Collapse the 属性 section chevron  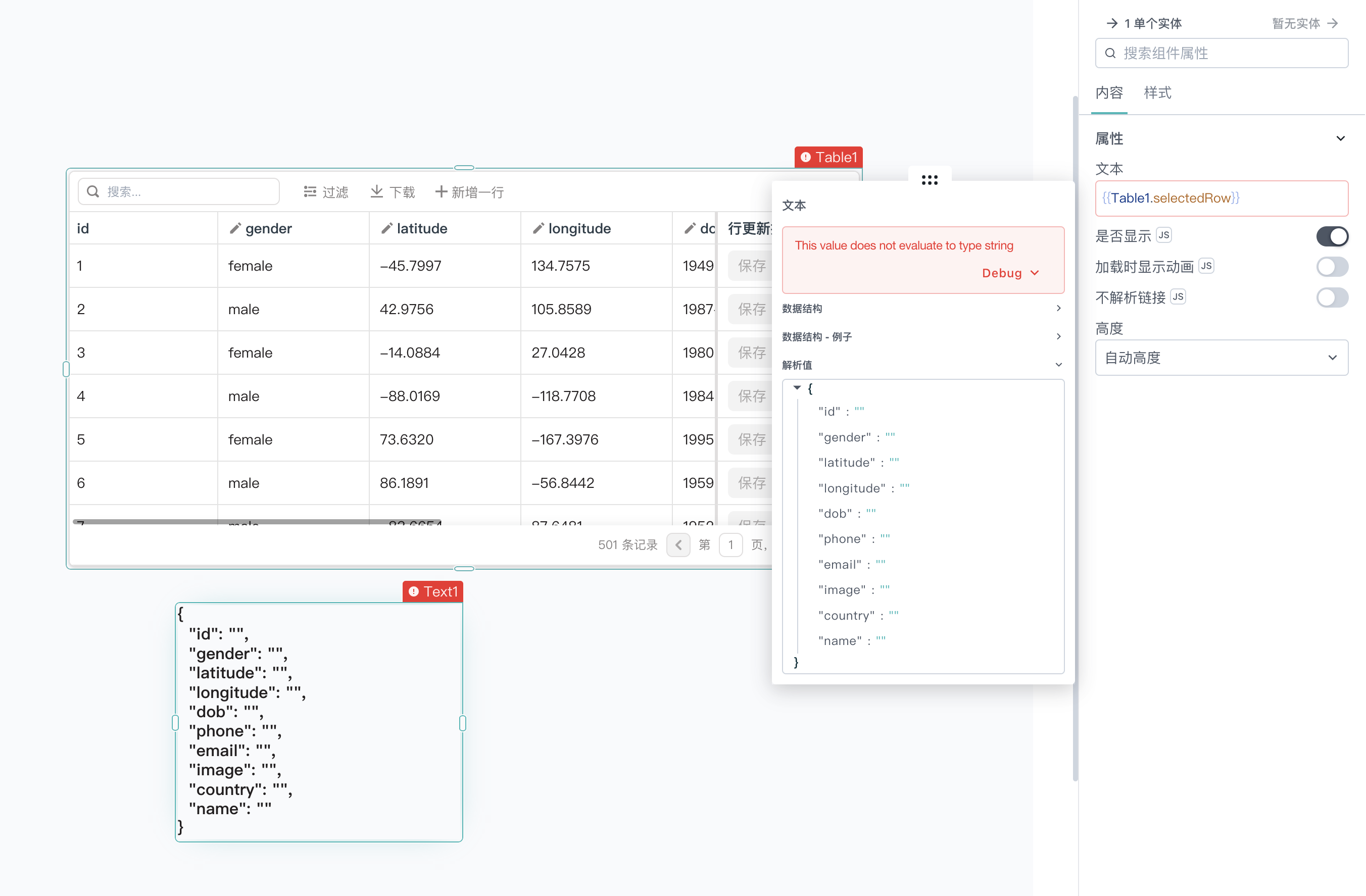click(x=1340, y=138)
